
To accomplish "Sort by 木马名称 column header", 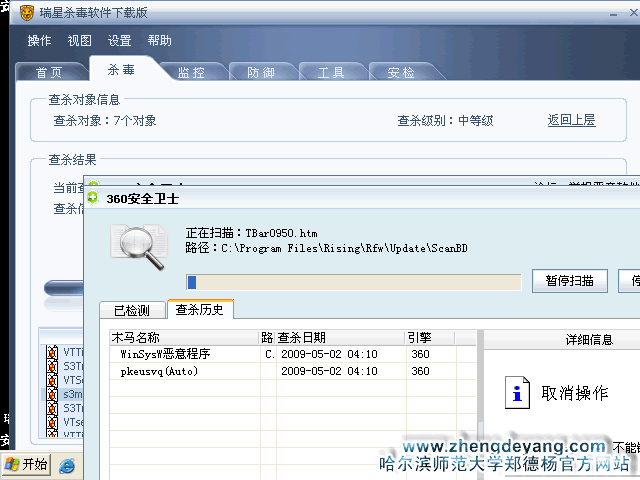I will pyautogui.click(x=185, y=338).
